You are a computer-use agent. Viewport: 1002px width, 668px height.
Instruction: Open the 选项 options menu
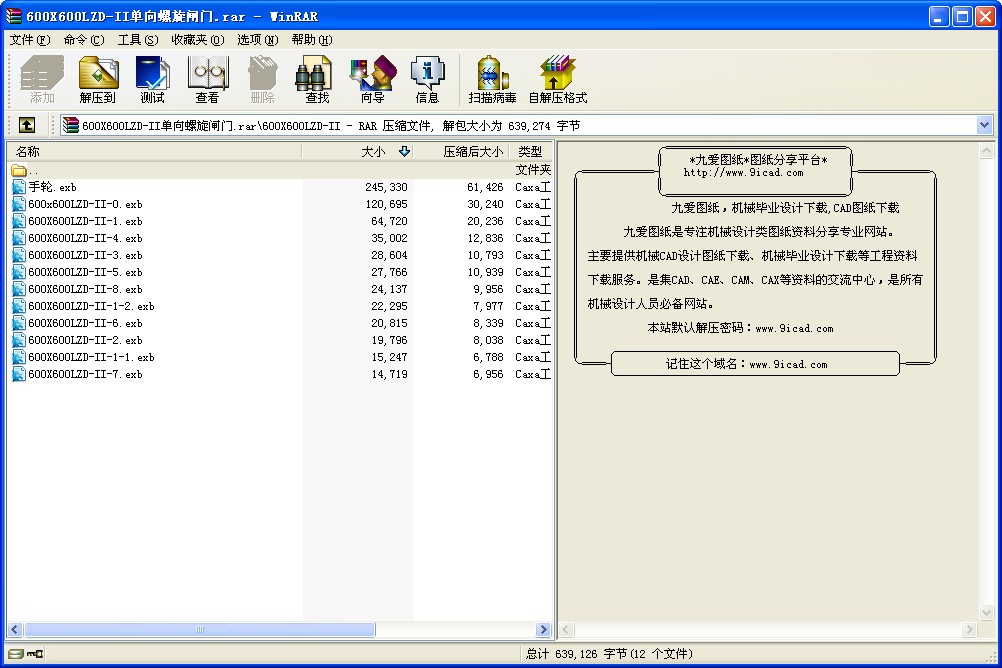256,40
